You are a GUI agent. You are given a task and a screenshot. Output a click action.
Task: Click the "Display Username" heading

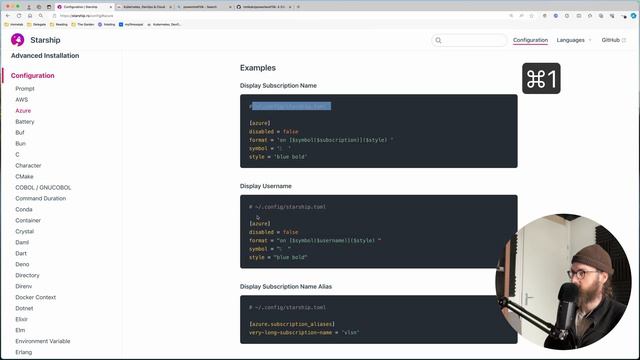(x=266, y=186)
